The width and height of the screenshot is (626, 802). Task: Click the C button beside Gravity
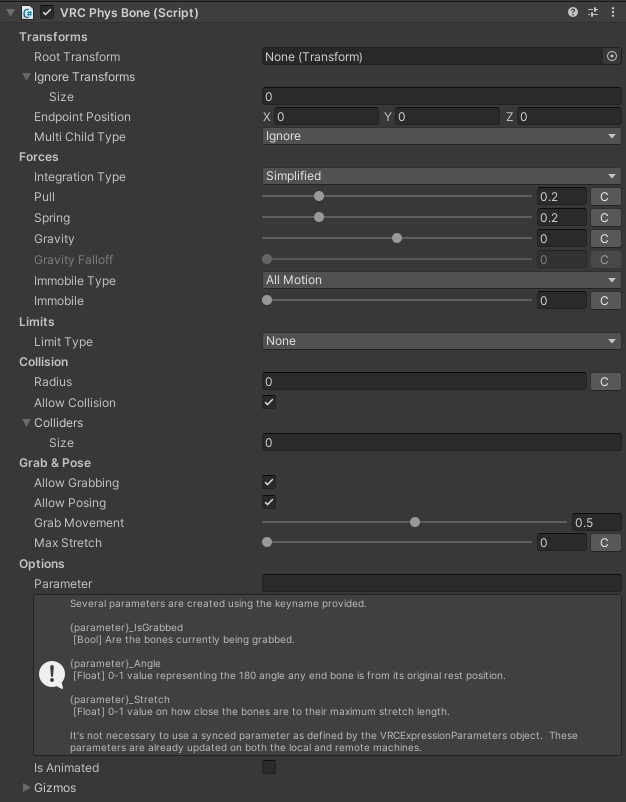coord(605,238)
